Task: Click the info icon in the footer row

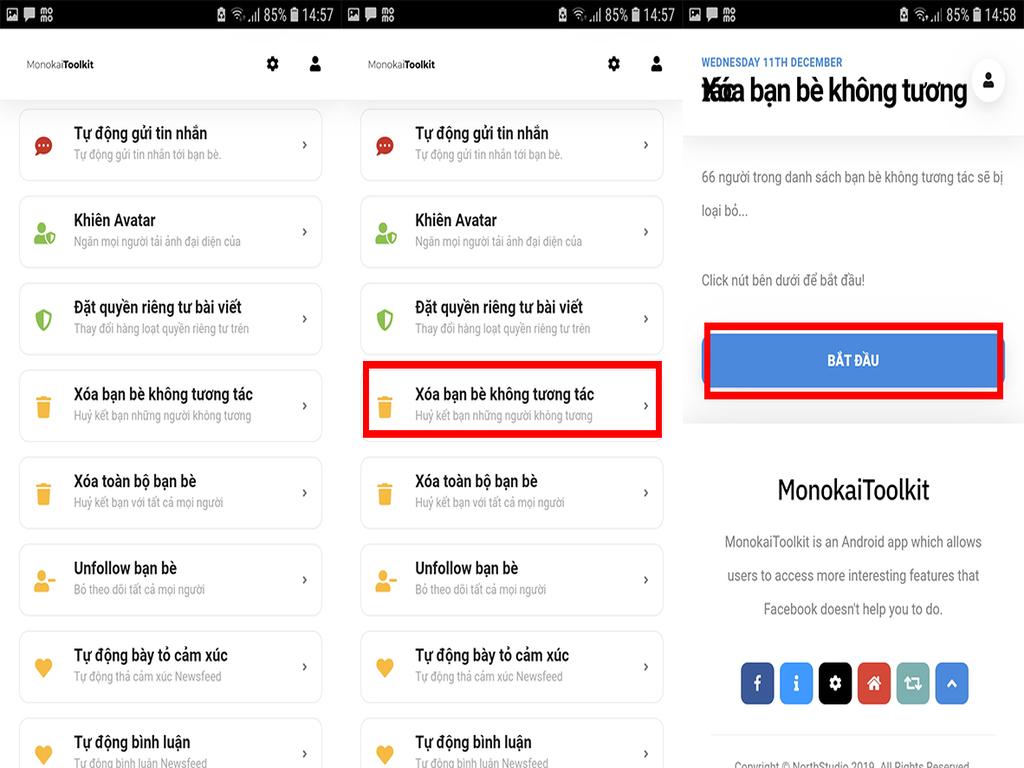Action: 796,683
